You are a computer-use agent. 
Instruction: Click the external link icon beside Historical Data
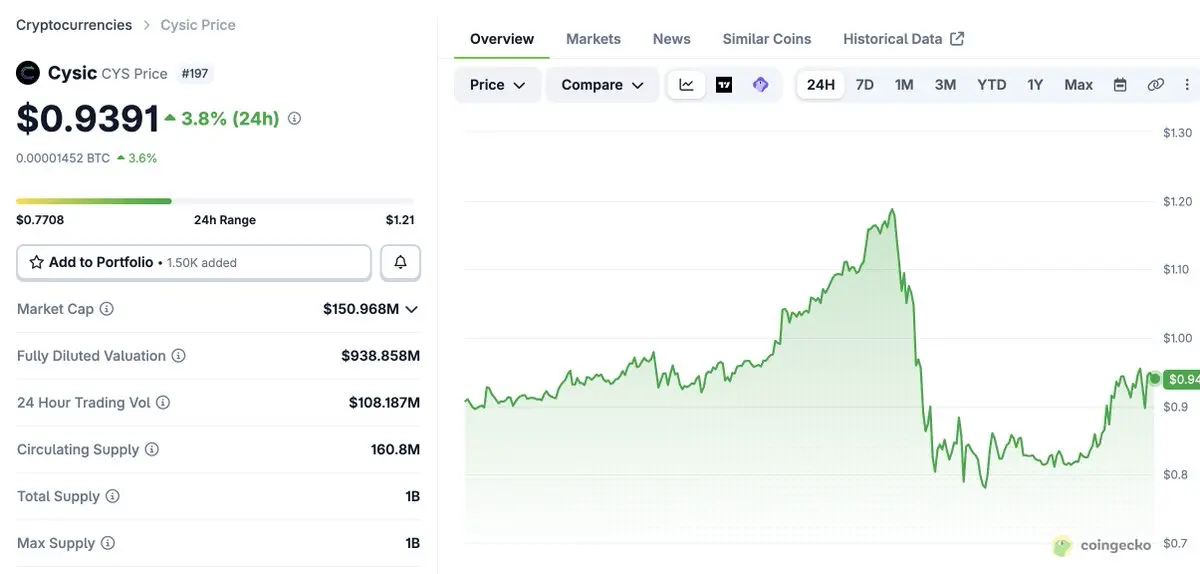tap(957, 39)
